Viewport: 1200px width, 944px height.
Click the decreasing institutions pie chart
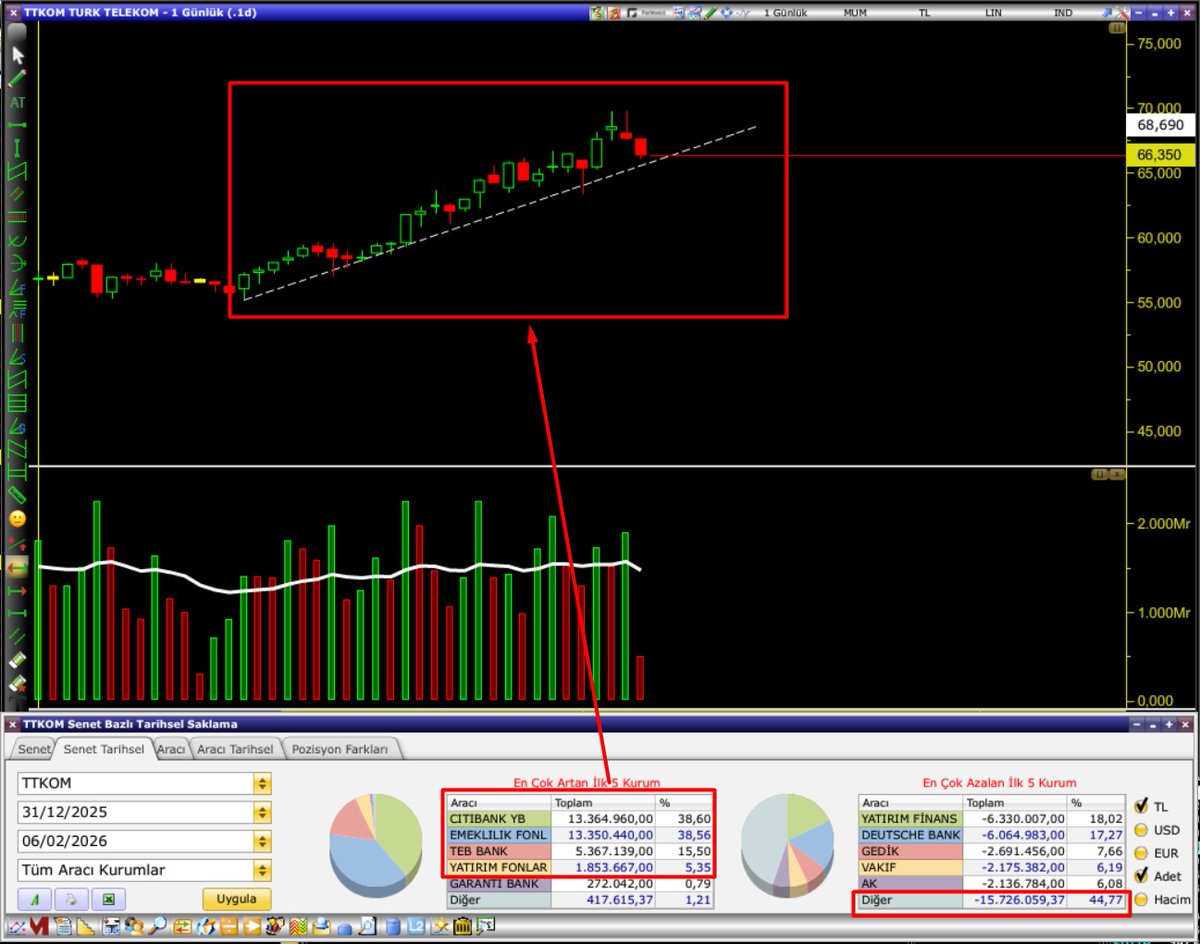click(x=787, y=846)
